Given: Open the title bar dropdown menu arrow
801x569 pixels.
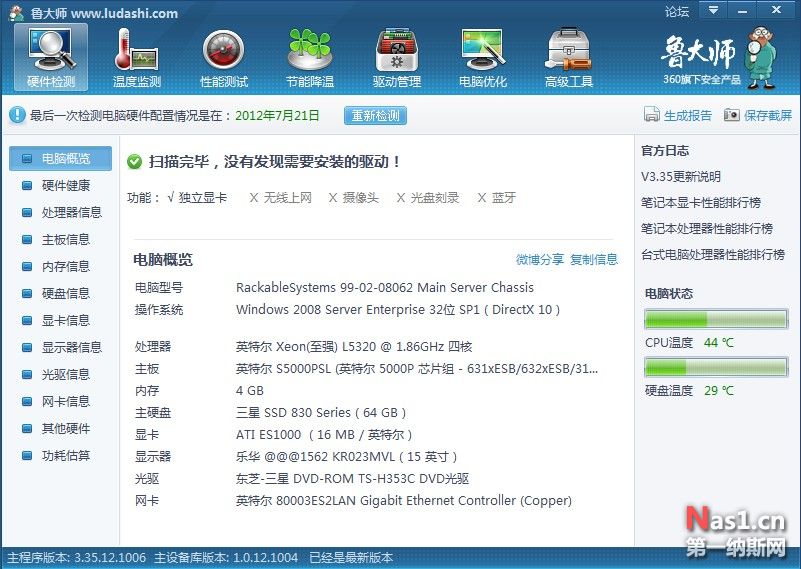Looking at the screenshot, I should click(713, 10).
